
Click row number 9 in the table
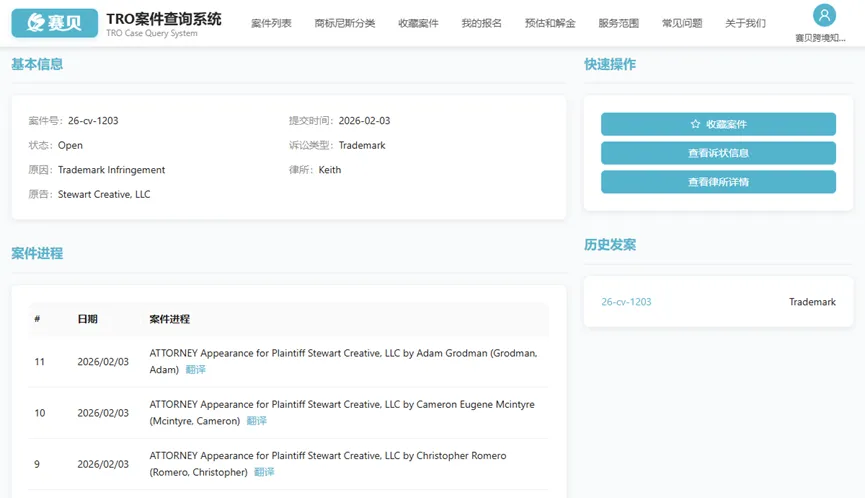37,464
